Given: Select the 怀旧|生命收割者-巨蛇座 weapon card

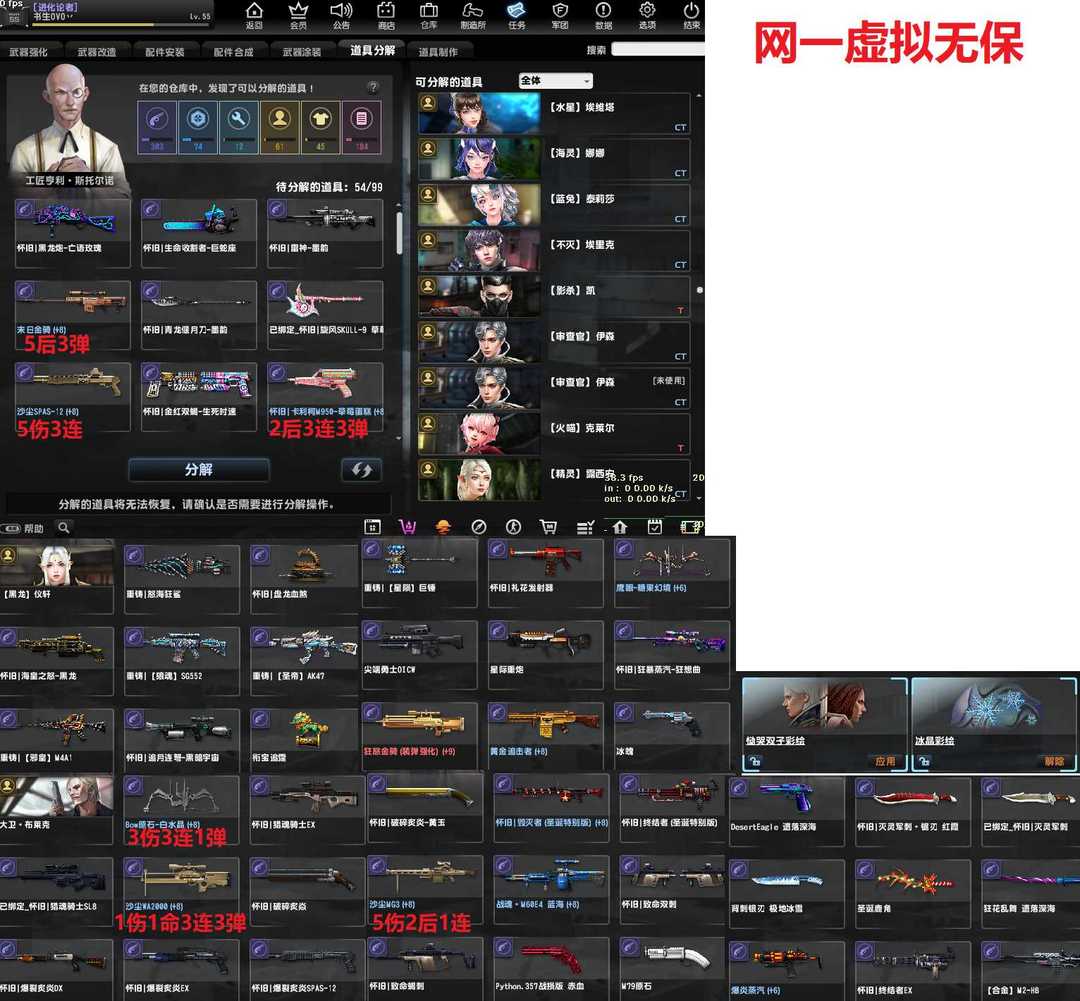Looking at the screenshot, I should click(198, 233).
